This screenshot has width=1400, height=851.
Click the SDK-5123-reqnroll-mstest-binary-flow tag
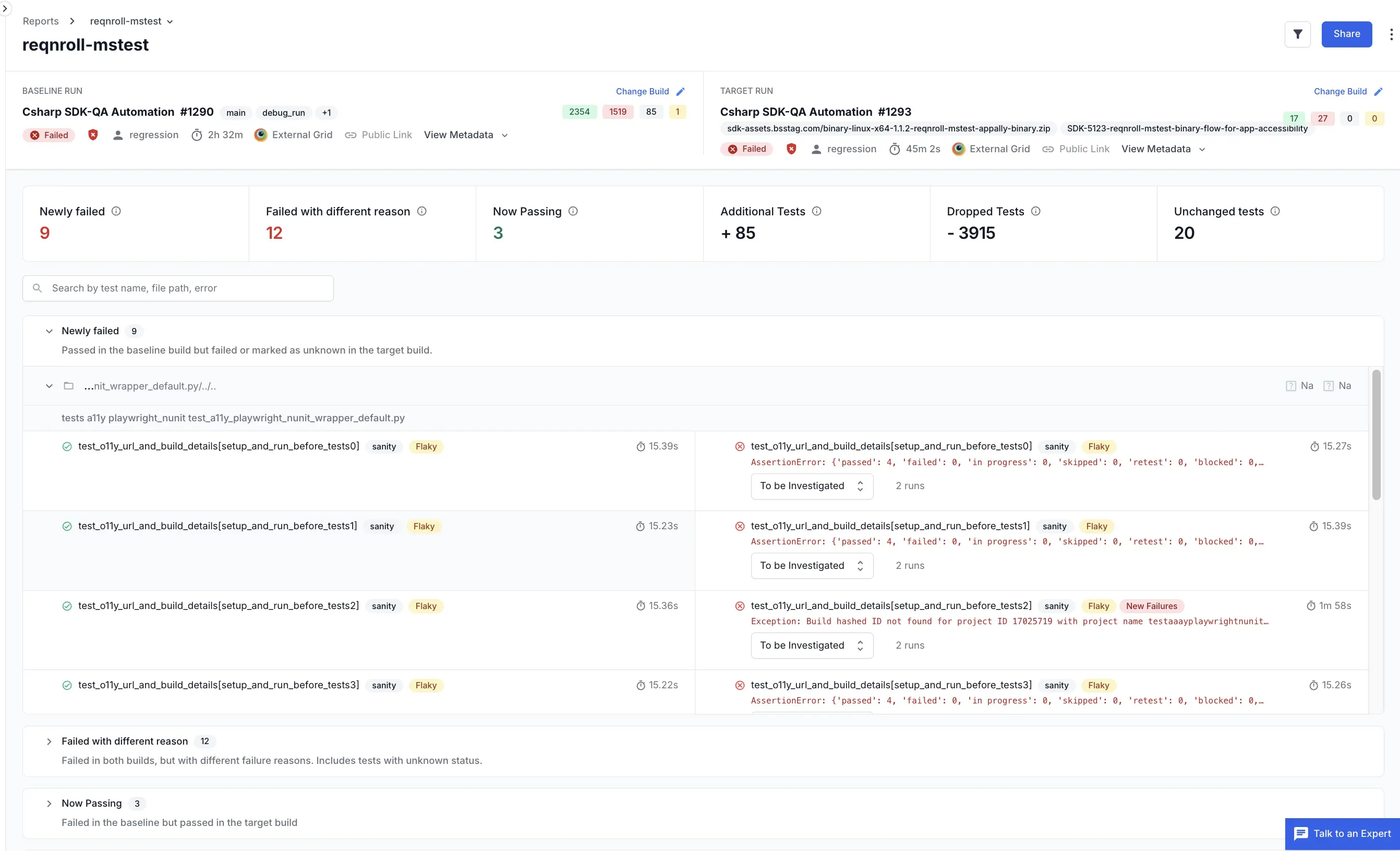[x=1187, y=128]
